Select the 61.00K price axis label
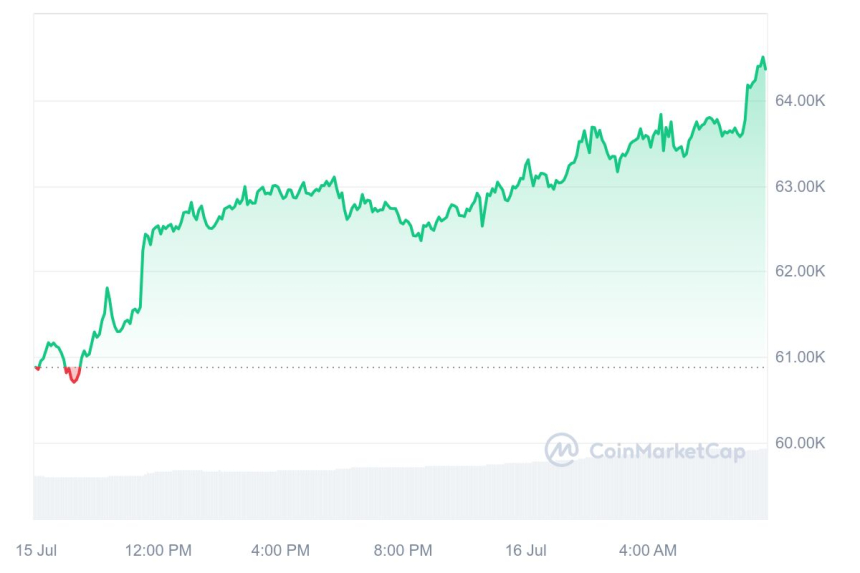The width and height of the screenshot is (860, 573). pyautogui.click(x=801, y=357)
